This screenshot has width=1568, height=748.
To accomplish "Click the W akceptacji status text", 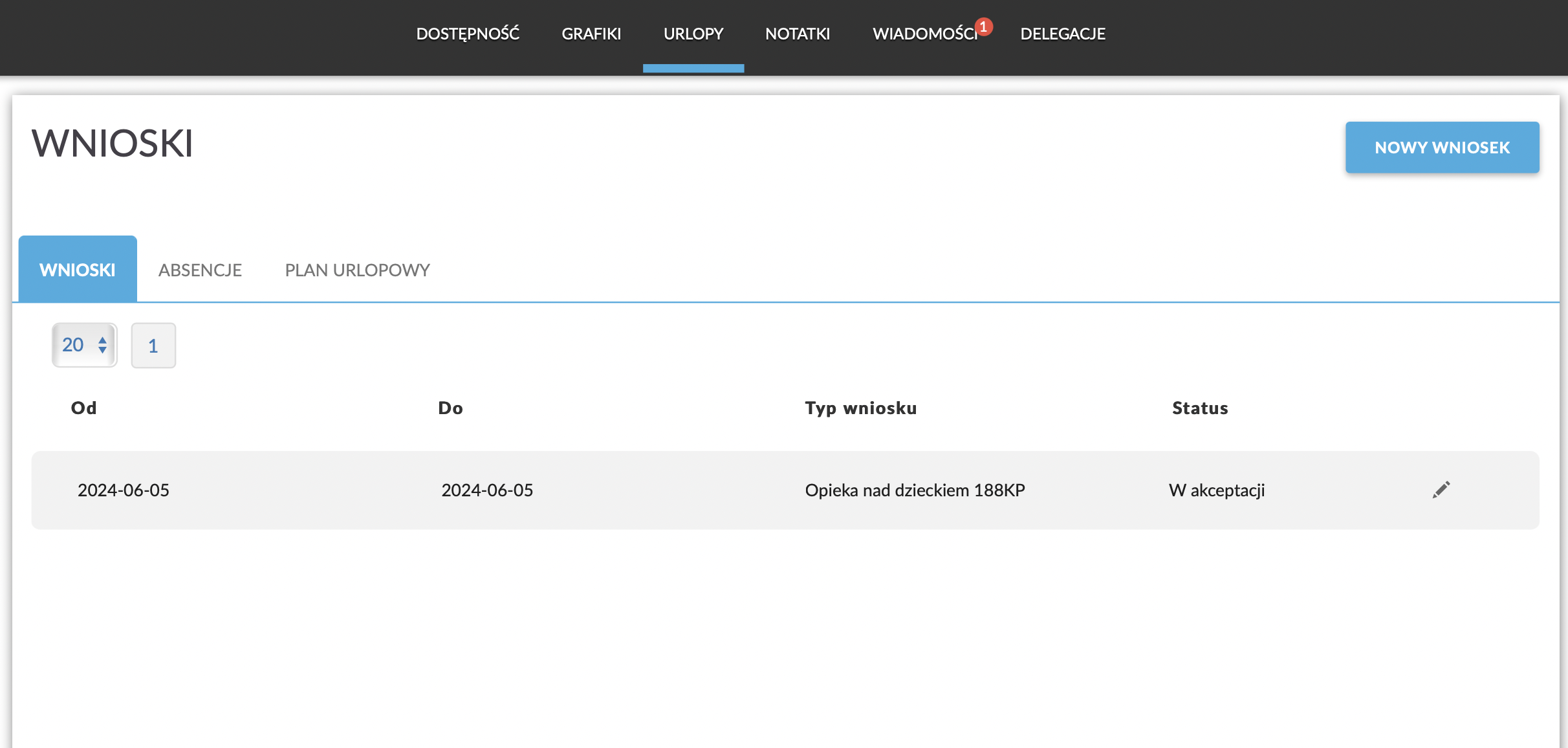I will click(x=1216, y=490).
